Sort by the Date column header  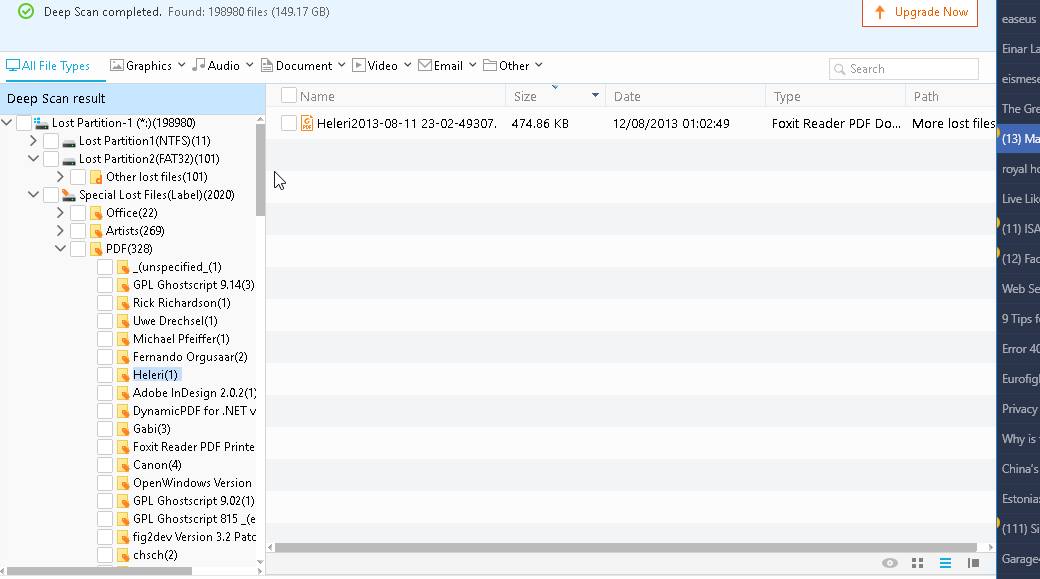pyautogui.click(x=627, y=96)
